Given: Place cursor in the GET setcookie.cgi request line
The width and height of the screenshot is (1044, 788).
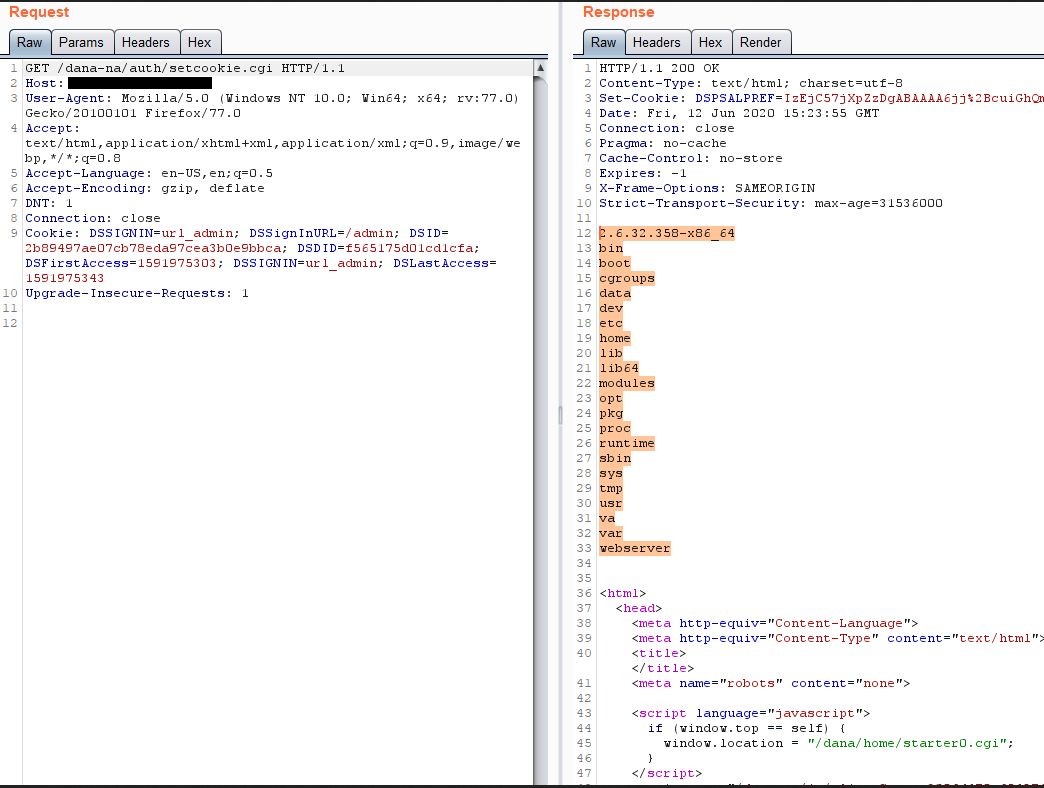Looking at the screenshot, I should [x=185, y=68].
